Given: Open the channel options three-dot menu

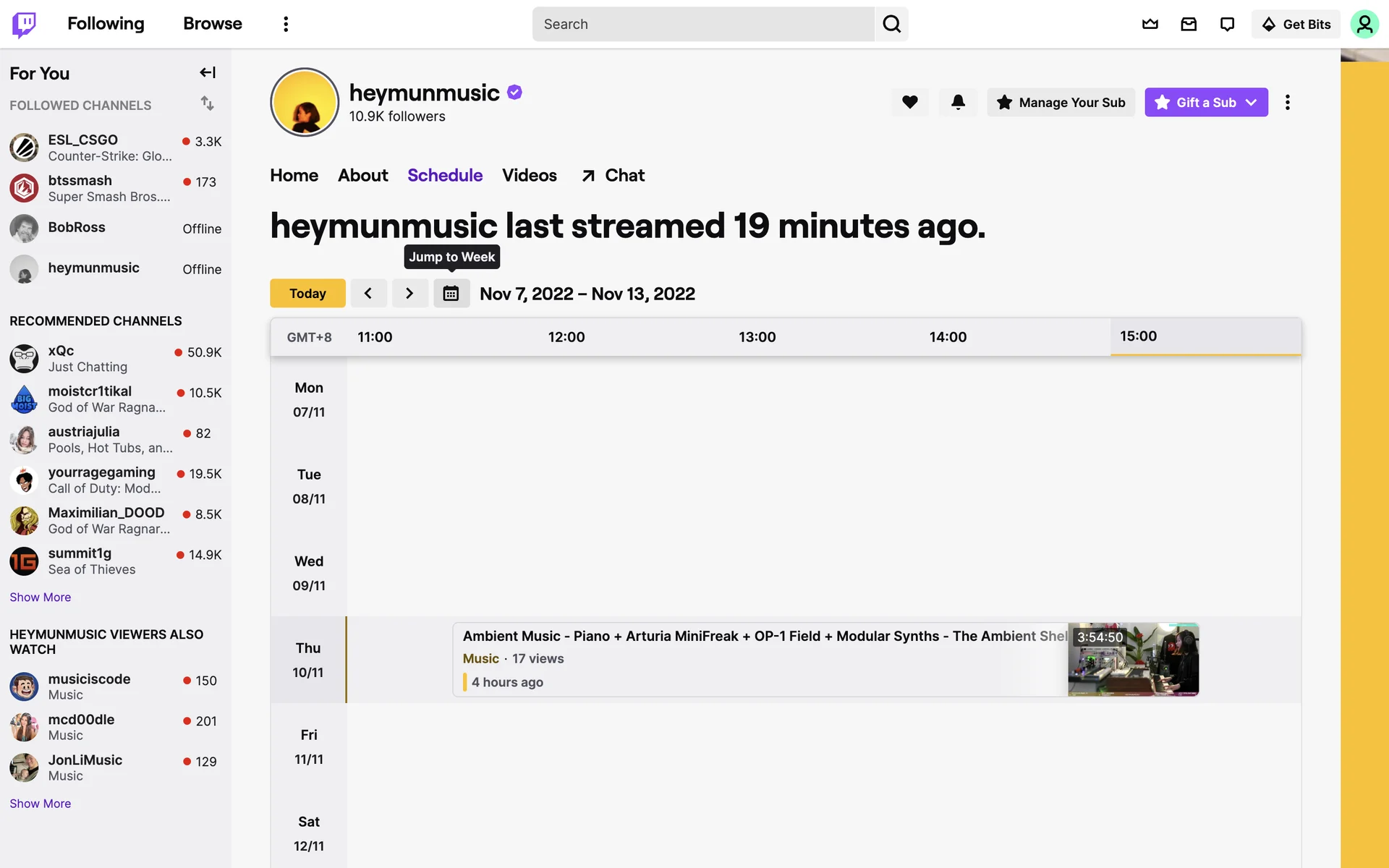Looking at the screenshot, I should coord(1287,102).
